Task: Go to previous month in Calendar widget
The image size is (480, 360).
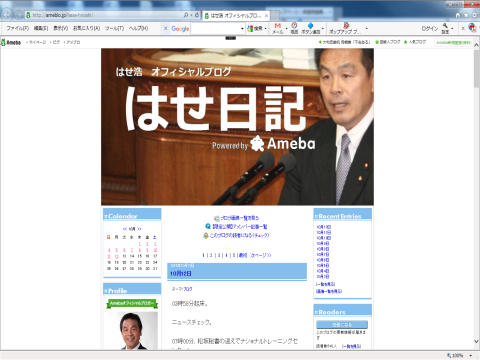Action: pos(125,229)
